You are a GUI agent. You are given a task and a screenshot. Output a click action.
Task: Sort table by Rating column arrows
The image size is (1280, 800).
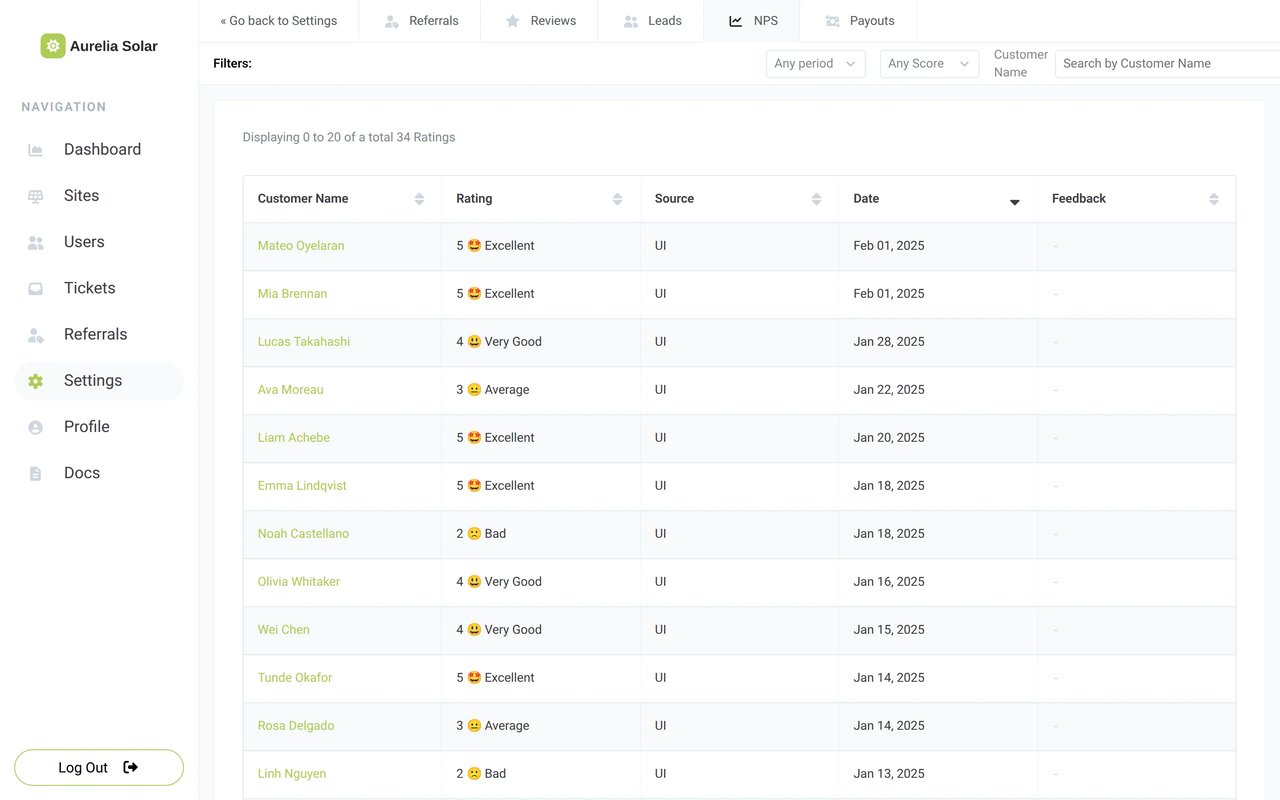point(618,199)
